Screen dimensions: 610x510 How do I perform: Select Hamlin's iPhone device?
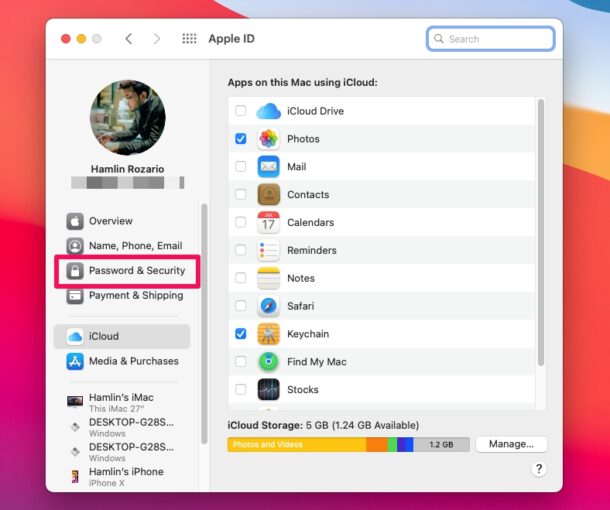[x=122, y=477]
